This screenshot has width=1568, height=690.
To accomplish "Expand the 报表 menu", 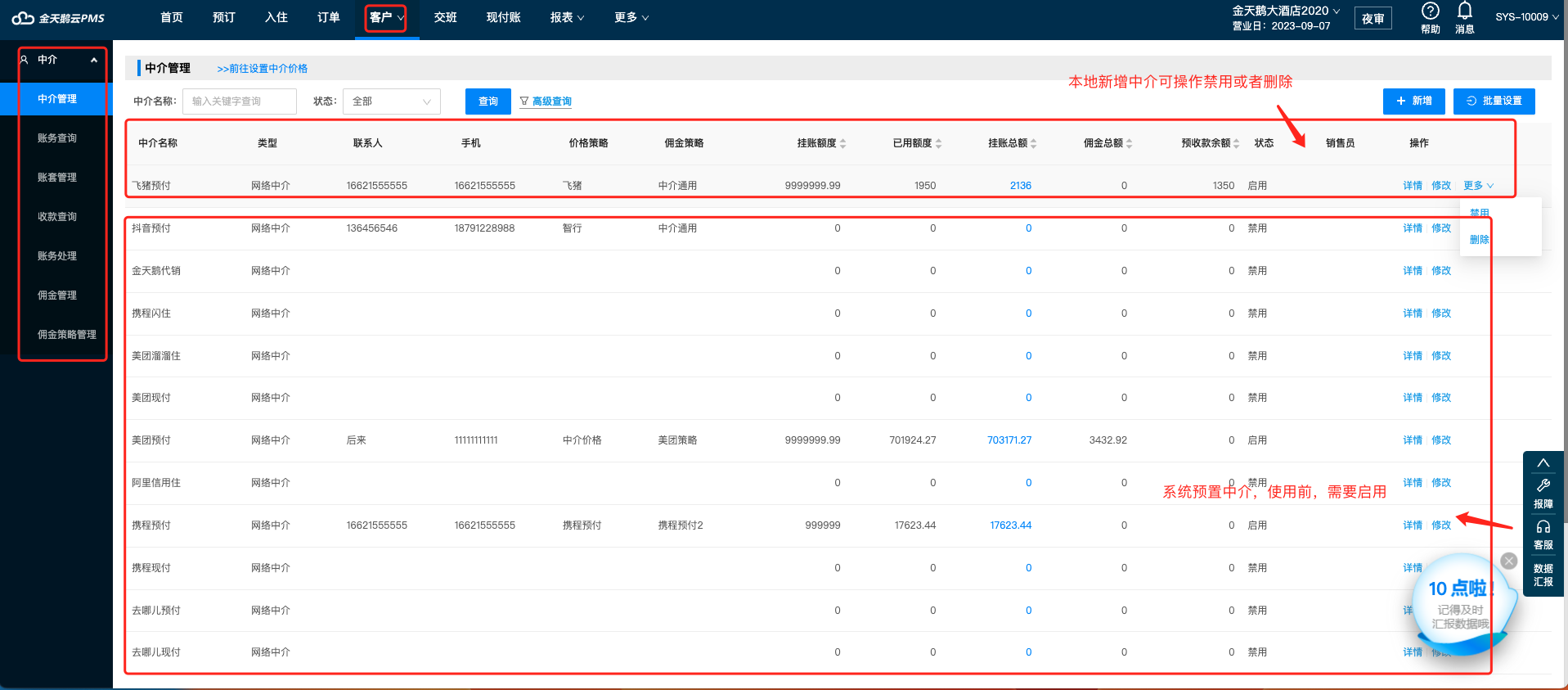I will click(x=567, y=17).
